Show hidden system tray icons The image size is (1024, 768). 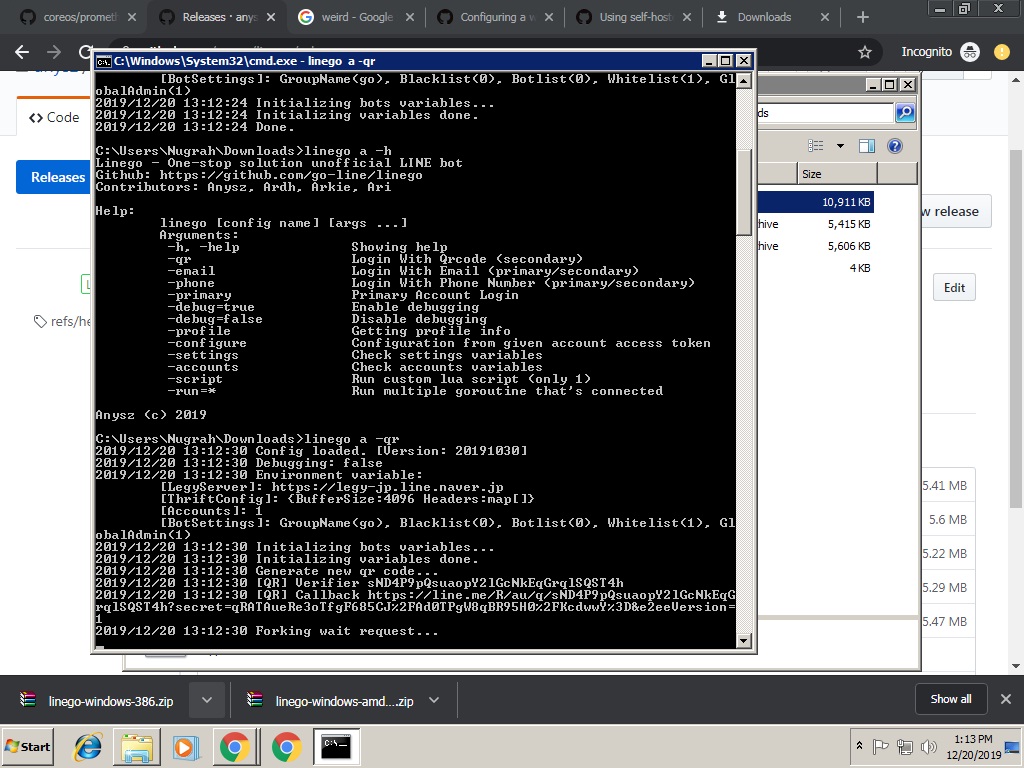pos(859,745)
